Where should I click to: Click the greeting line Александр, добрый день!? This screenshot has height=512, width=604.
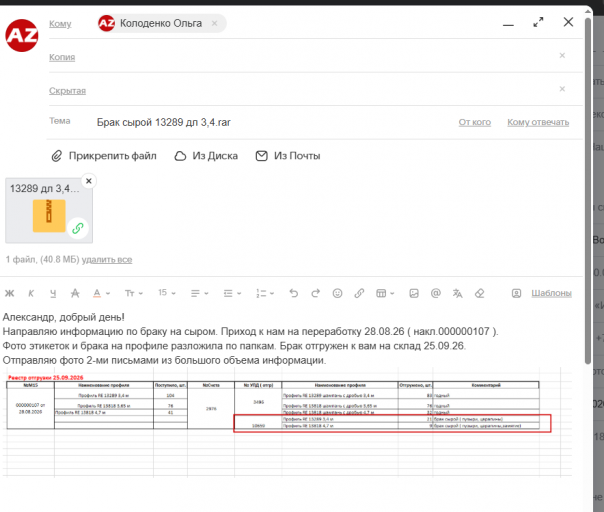pos(64,317)
